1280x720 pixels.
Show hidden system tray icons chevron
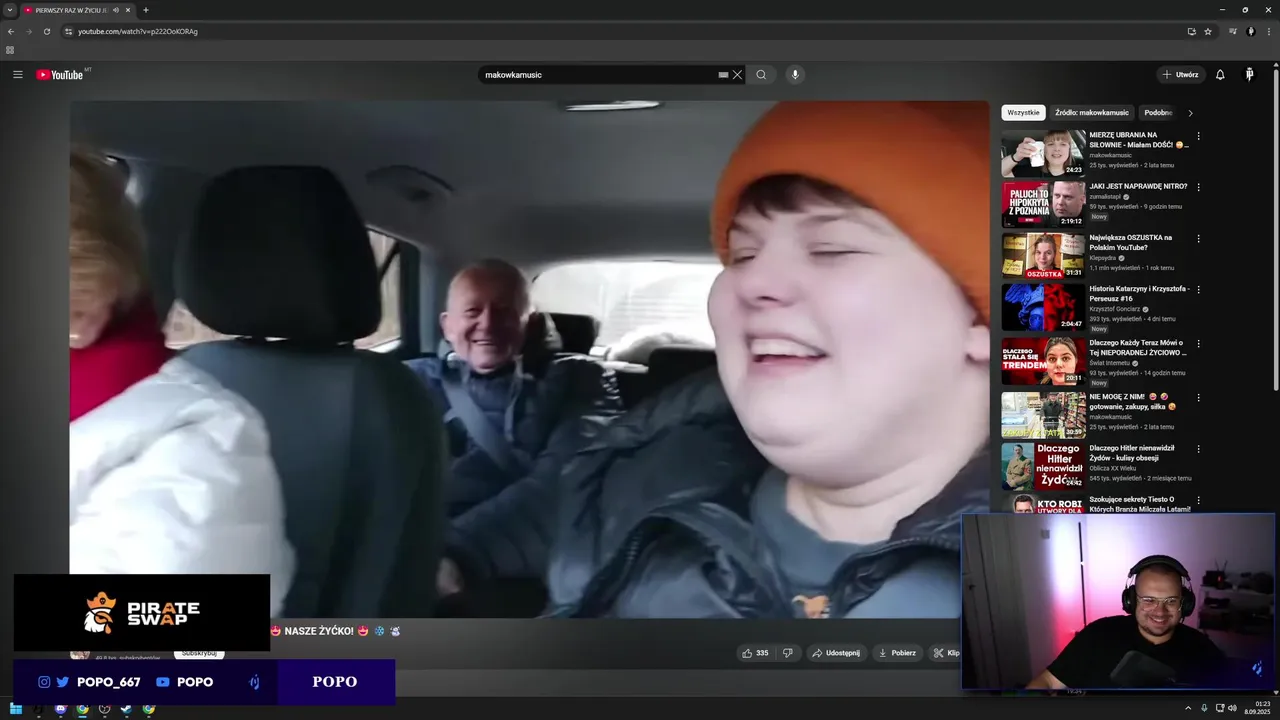point(1188,708)
